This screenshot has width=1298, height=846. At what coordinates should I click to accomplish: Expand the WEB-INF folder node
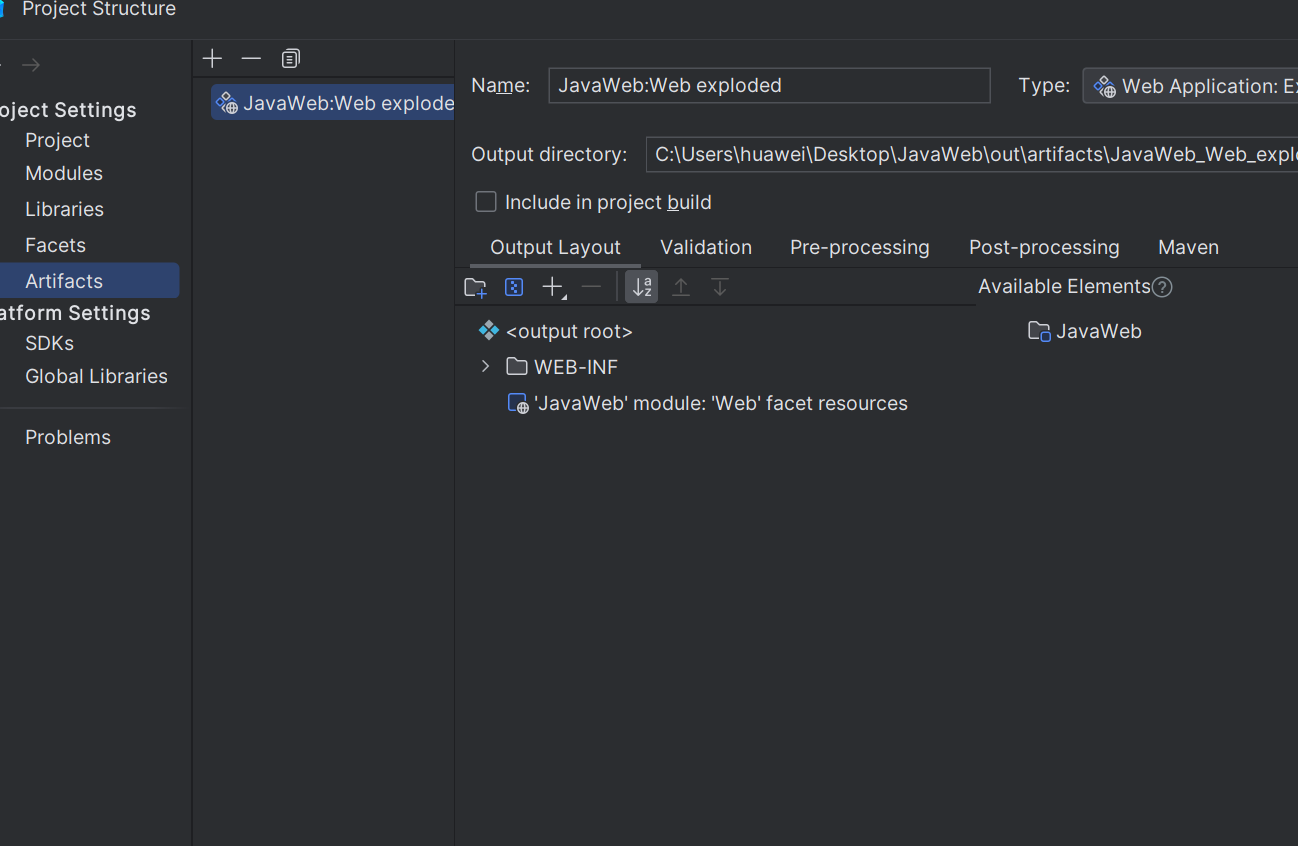point(486,367)
